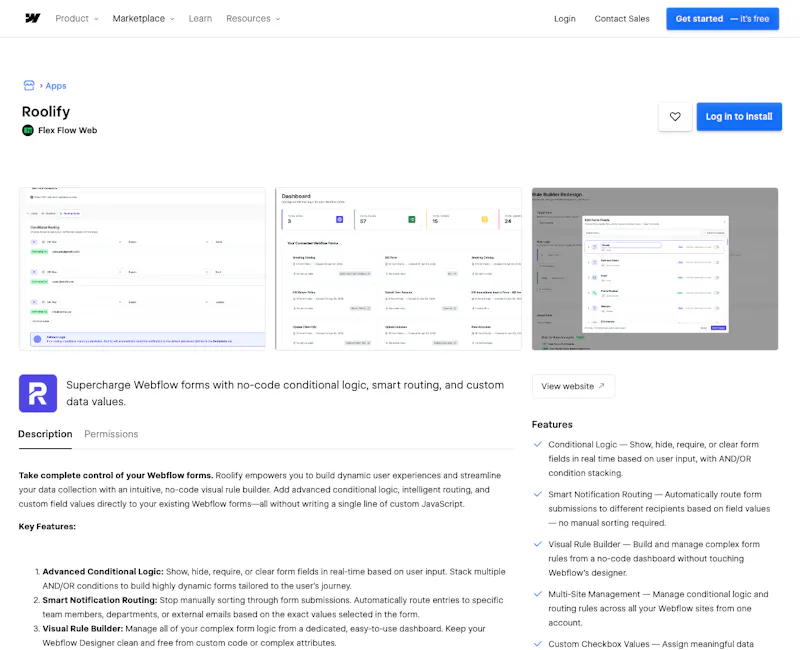Click 'Take complete control of your Webflow forms.' text

[116, 476]
